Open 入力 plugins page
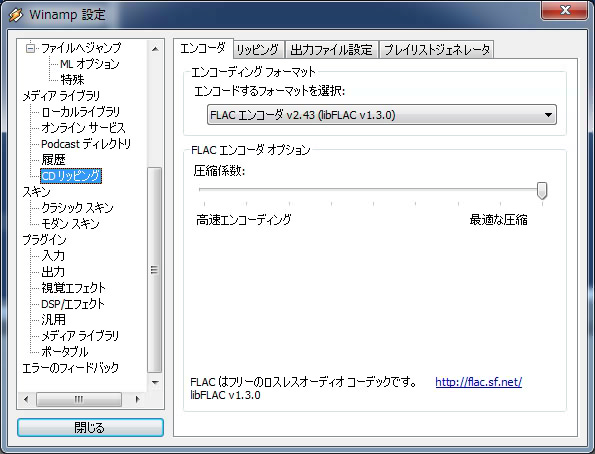 point(53,255)
